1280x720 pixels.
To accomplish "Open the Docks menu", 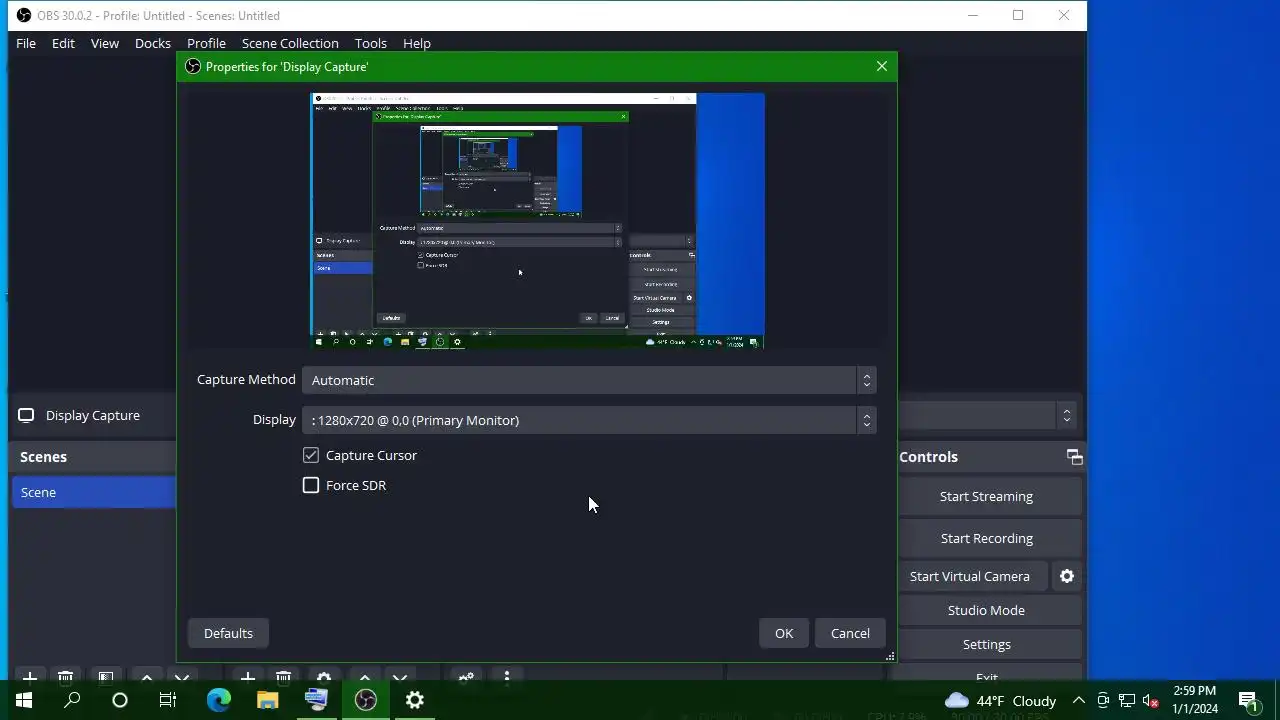I will [x=153, y=43].
